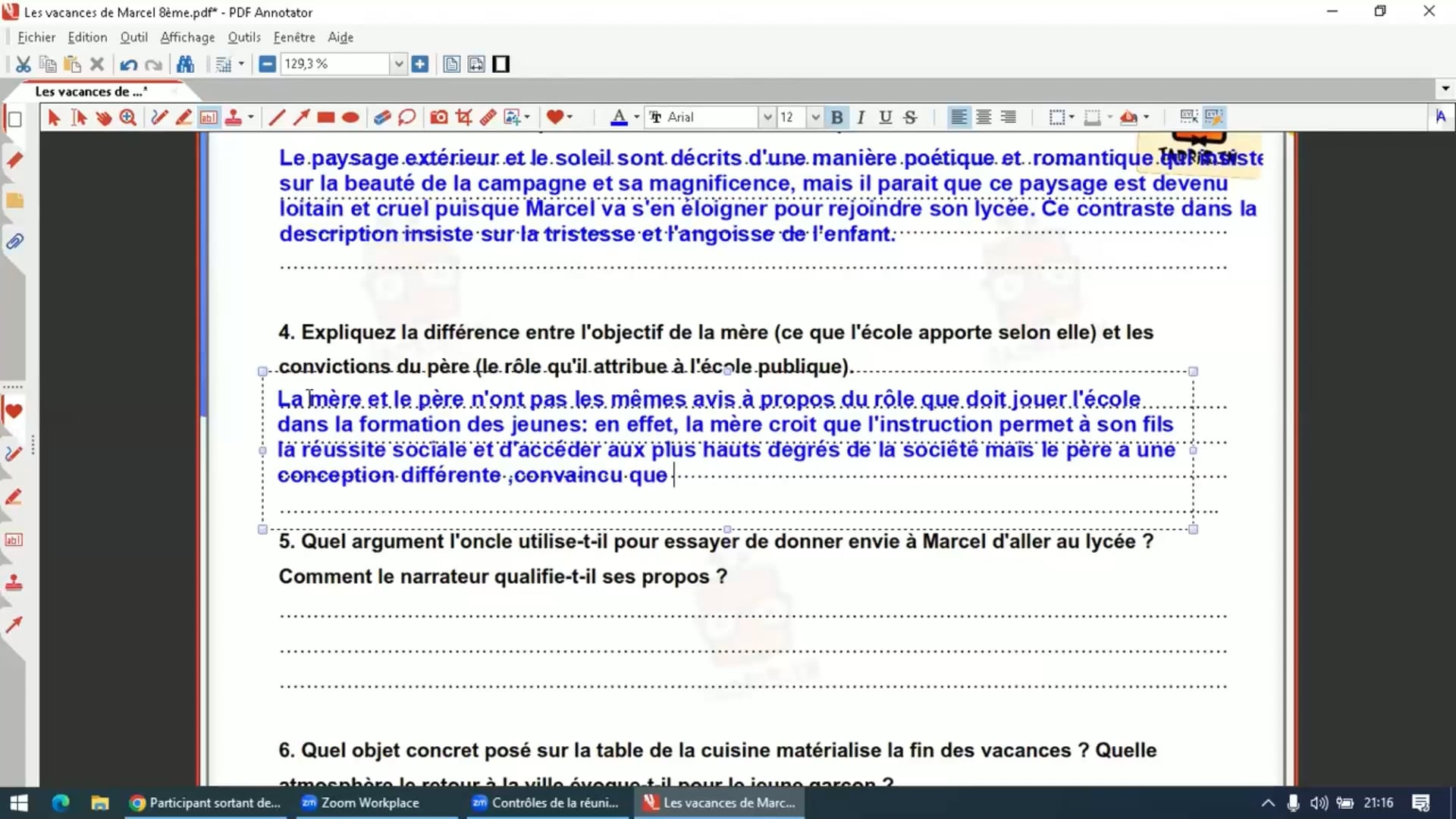
Task: Select the Marker highlighter tool
Action: click(x=184, y=118)
